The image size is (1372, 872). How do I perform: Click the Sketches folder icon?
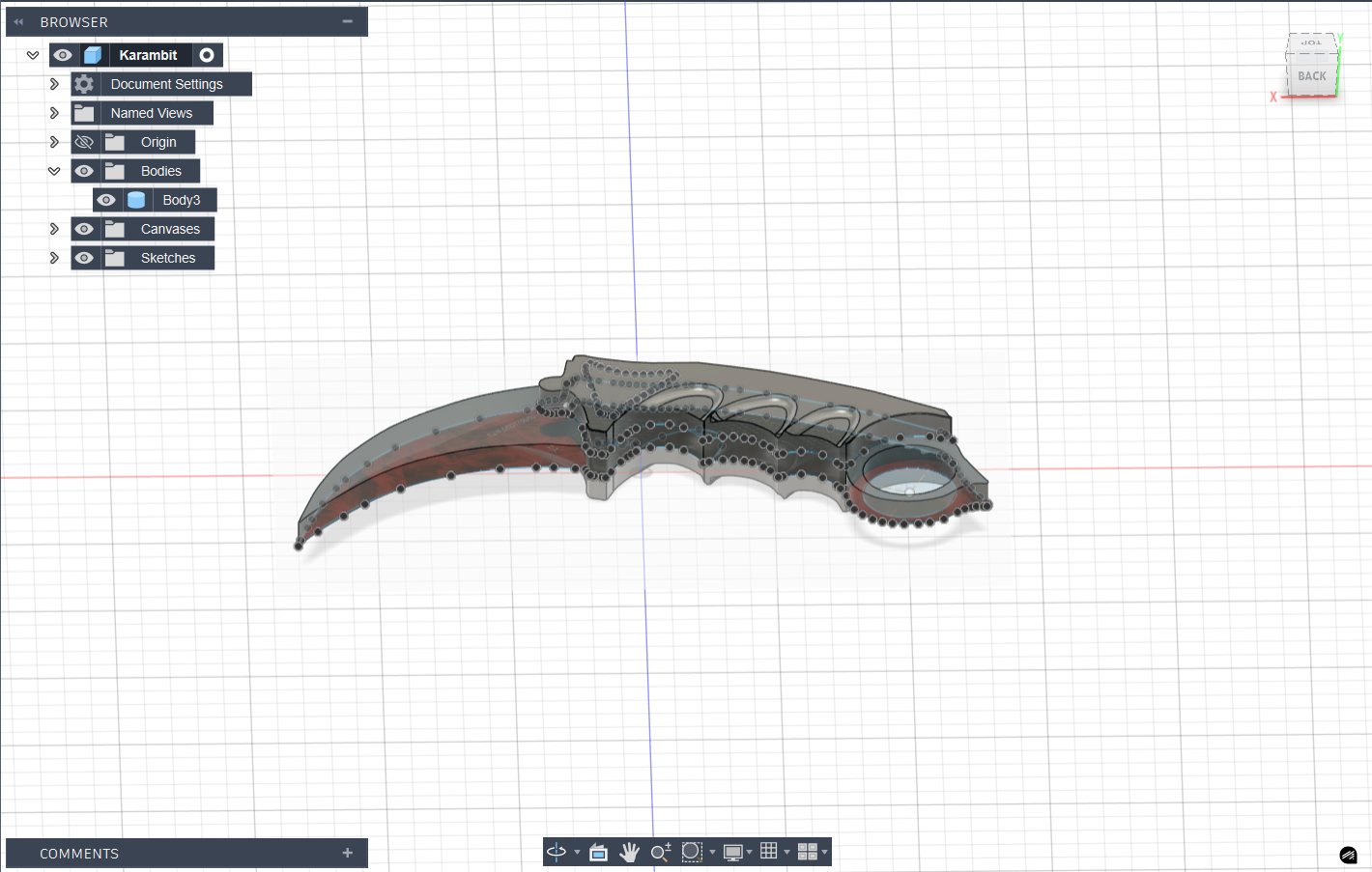tap(115, 258)
